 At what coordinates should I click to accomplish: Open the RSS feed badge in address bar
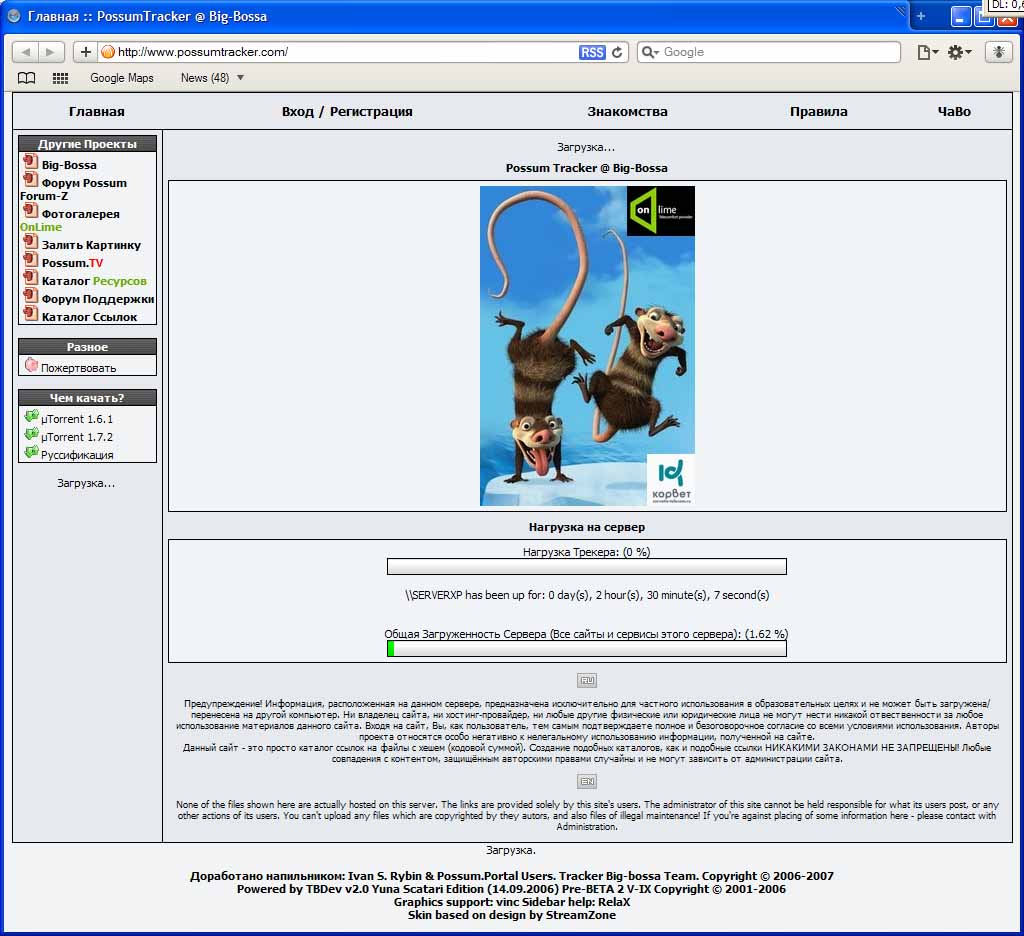pyautogui.click(x=592, y=52)
